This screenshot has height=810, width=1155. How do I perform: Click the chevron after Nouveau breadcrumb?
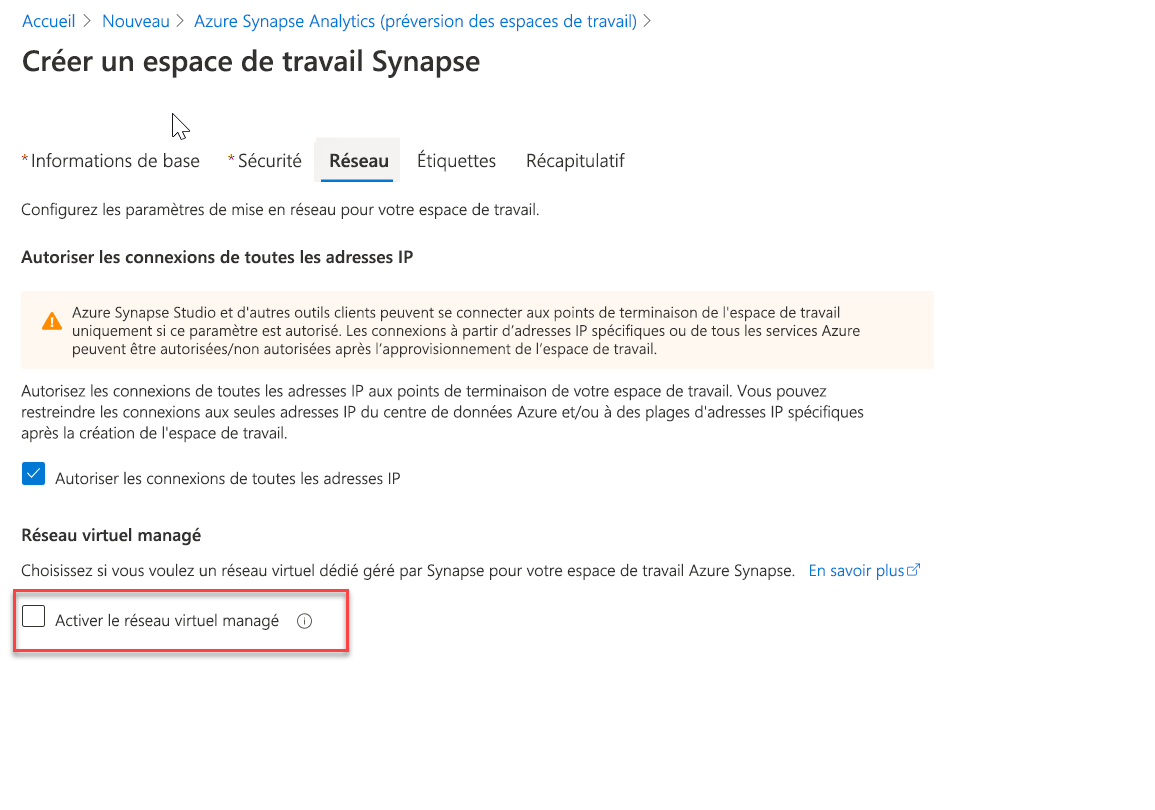[x=182, y=21]
